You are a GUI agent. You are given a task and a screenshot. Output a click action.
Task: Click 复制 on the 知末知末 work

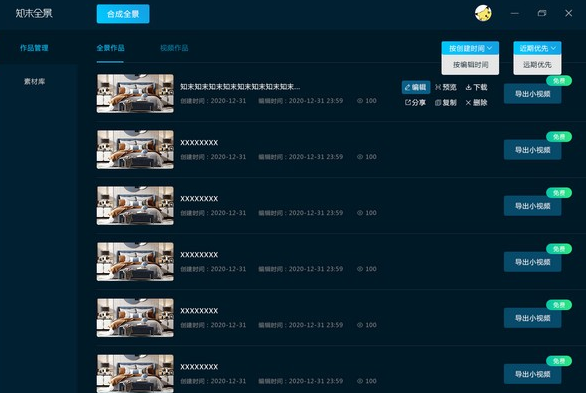[x=445, y=103]
